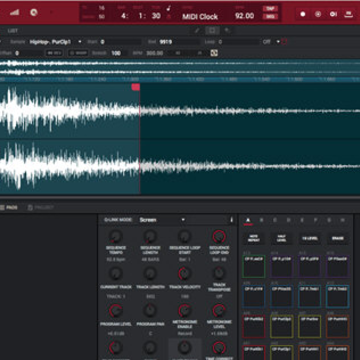
Task: Click the Current Track knob
Action: click(115, 274)
